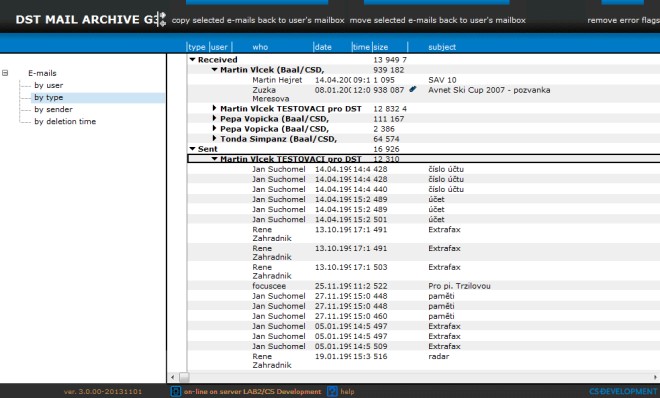Image resolution: width=660 pixels, height=398 pixels.
Task: Open the 'by deletion time' view
Action: click(65, 122)
